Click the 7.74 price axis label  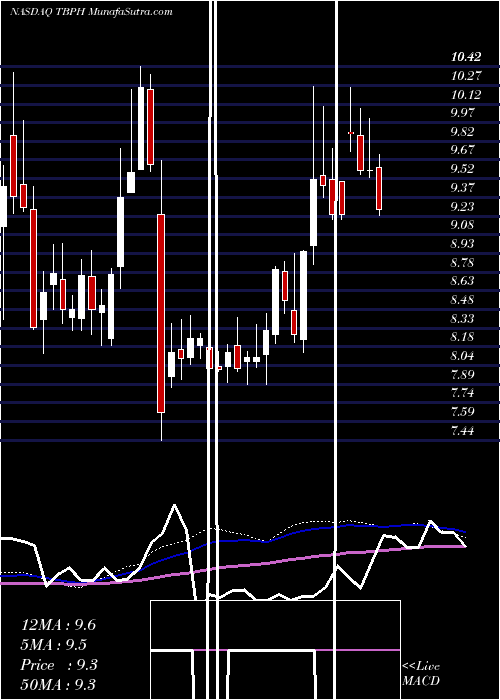coord(462,393)
